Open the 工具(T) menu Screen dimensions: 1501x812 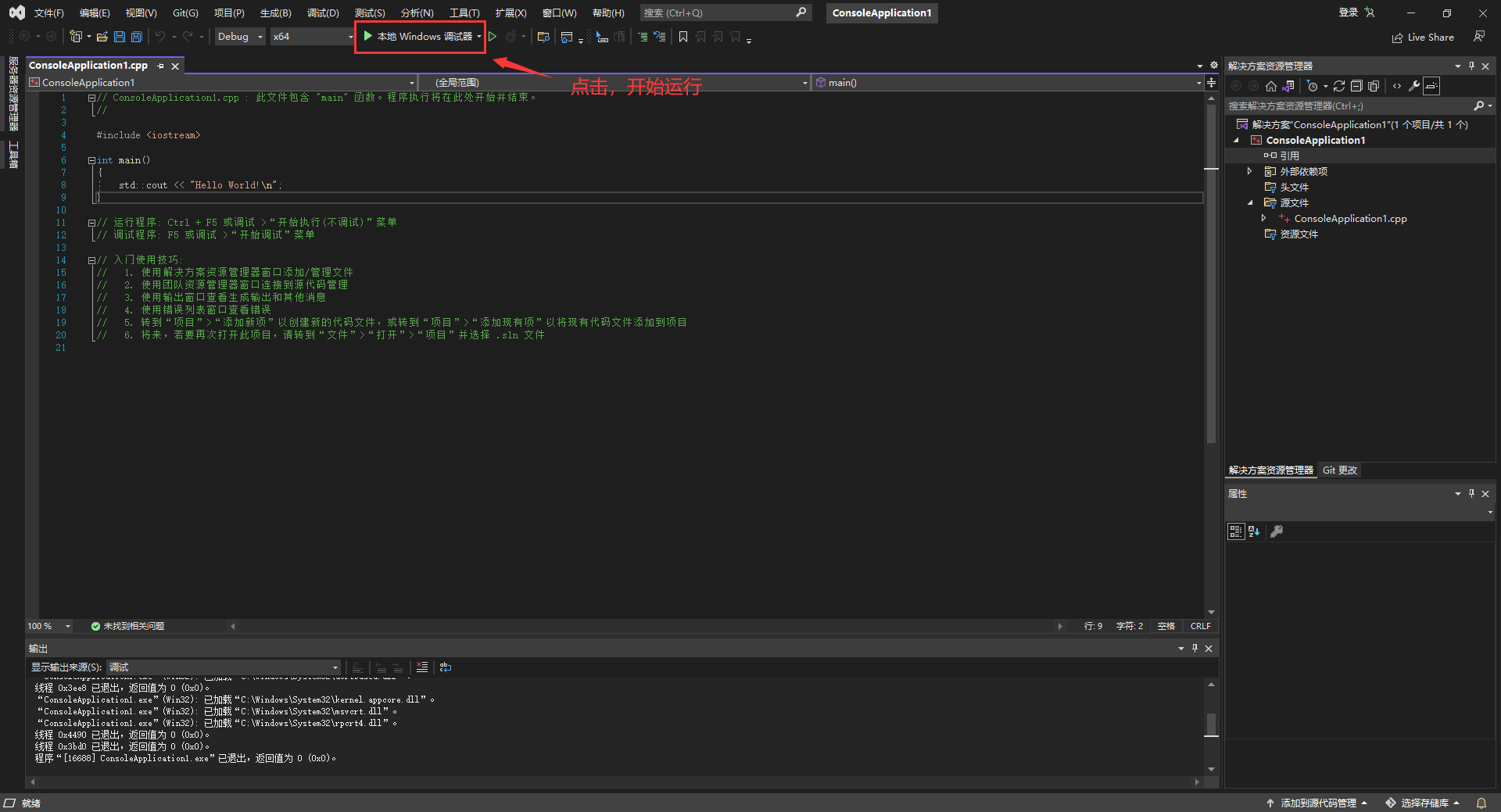464,13
